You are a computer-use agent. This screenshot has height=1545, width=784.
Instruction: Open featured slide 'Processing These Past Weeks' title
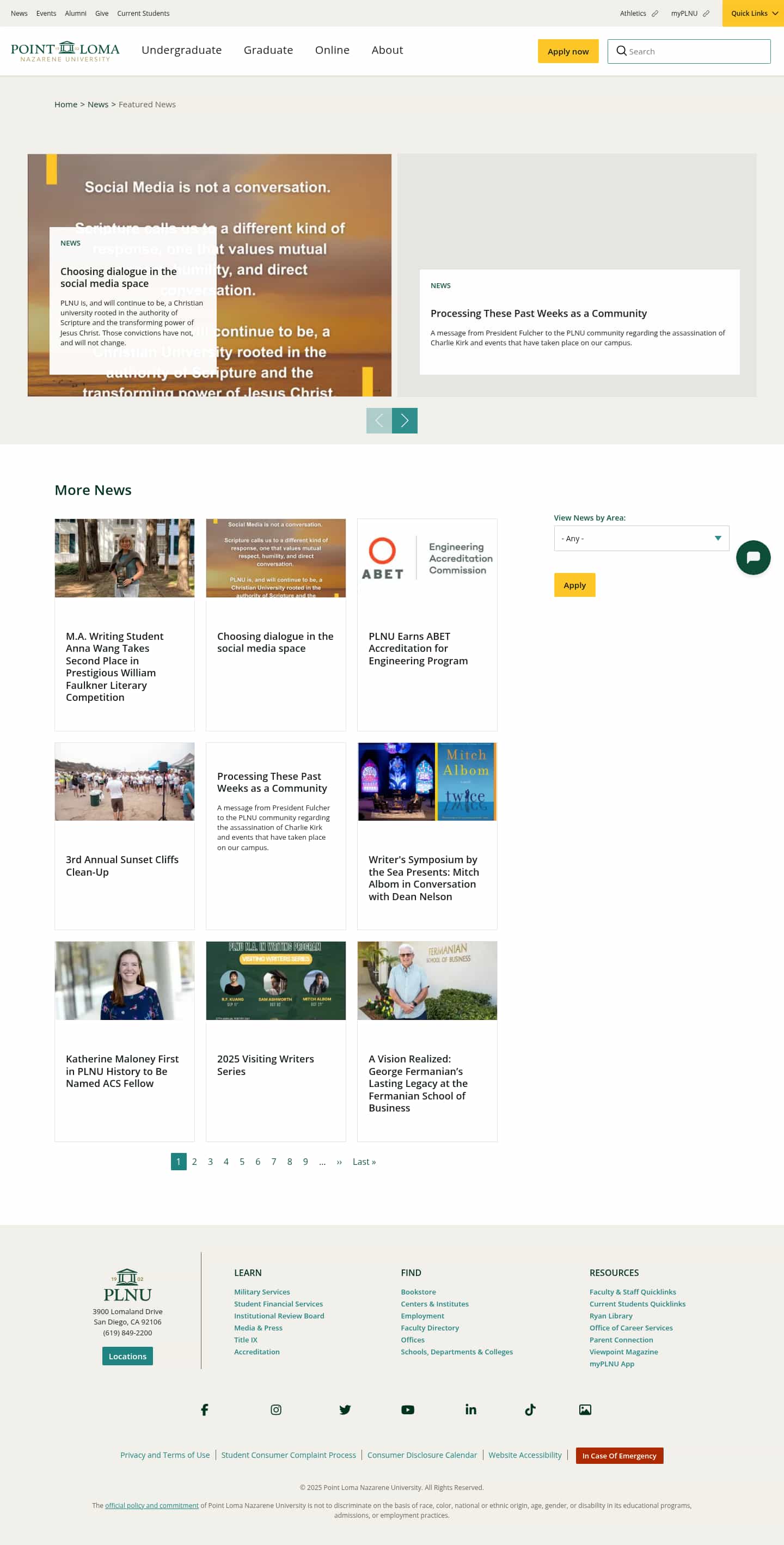[538, 314]
